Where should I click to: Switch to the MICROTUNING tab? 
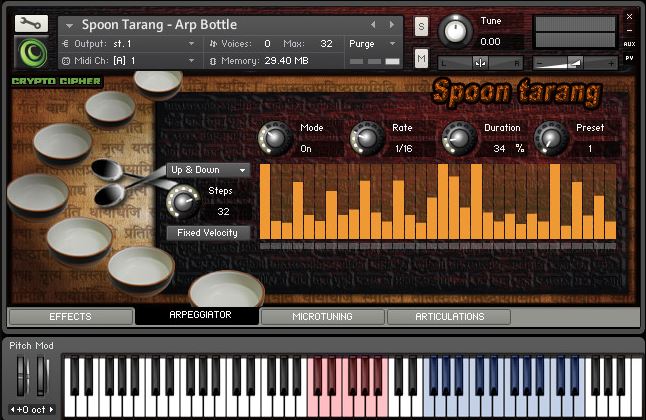322,317
